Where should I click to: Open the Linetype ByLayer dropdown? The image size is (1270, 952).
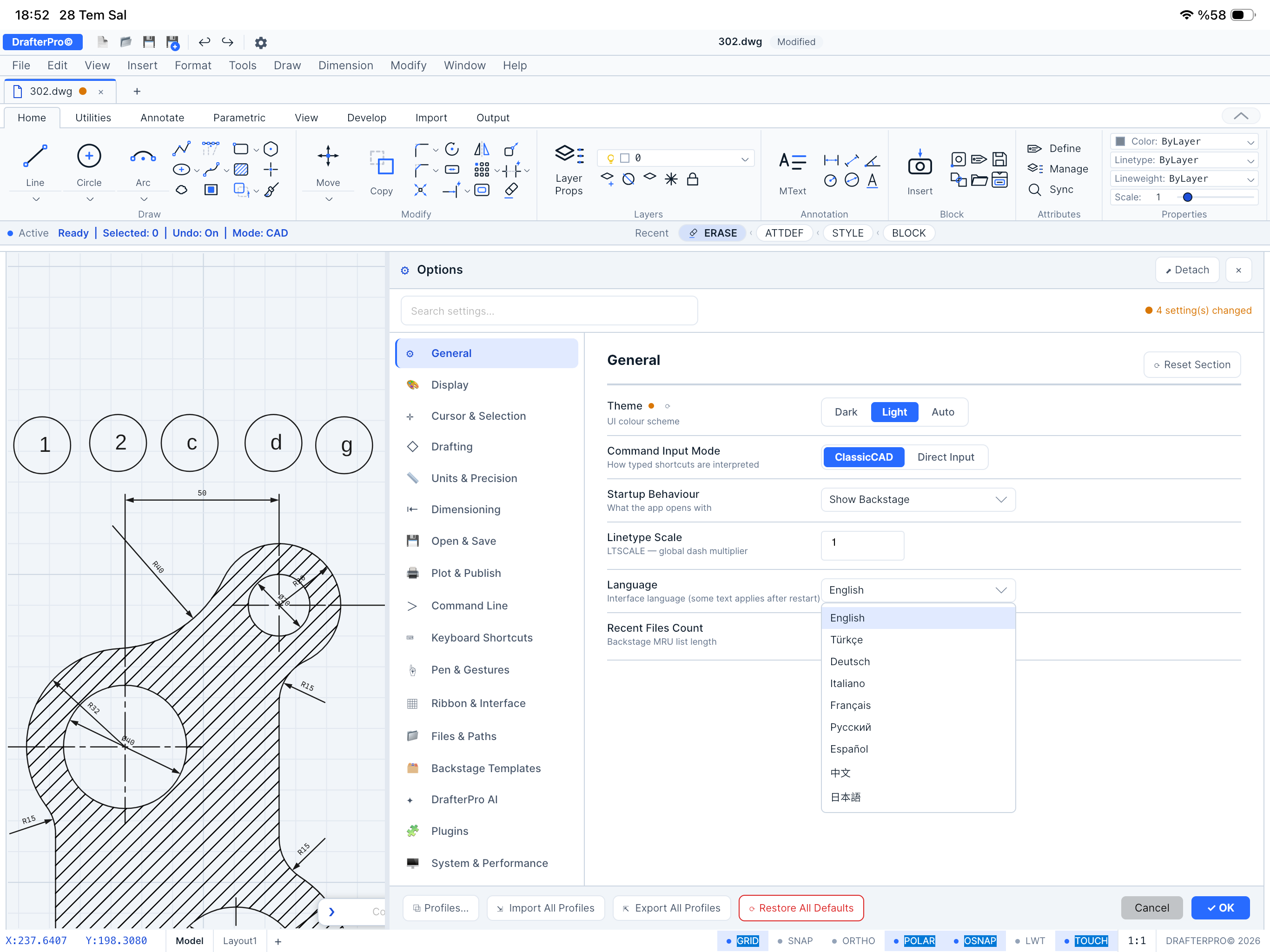pos(1184,159)
